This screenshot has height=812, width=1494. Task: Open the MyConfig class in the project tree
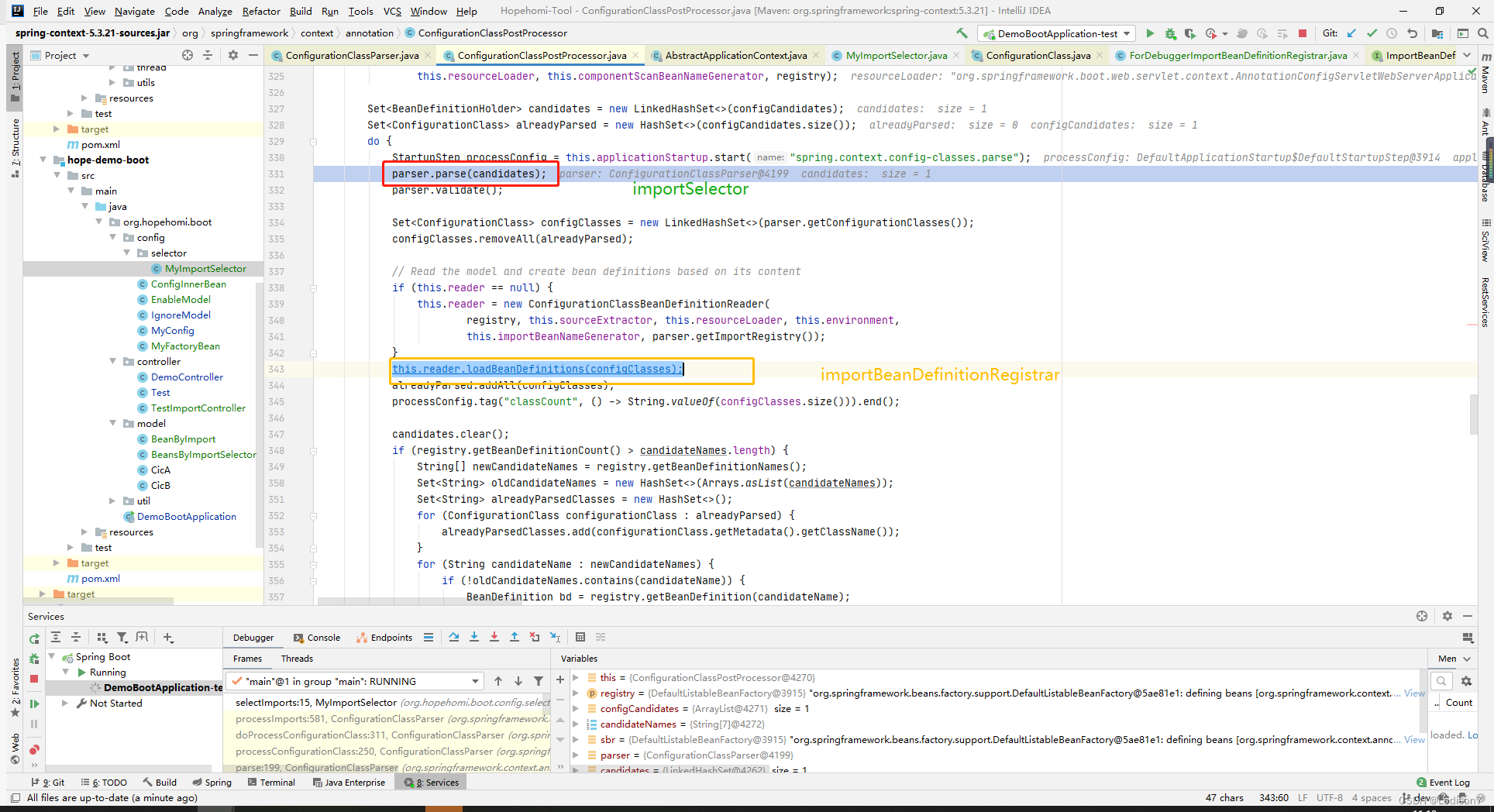[173, 330]
